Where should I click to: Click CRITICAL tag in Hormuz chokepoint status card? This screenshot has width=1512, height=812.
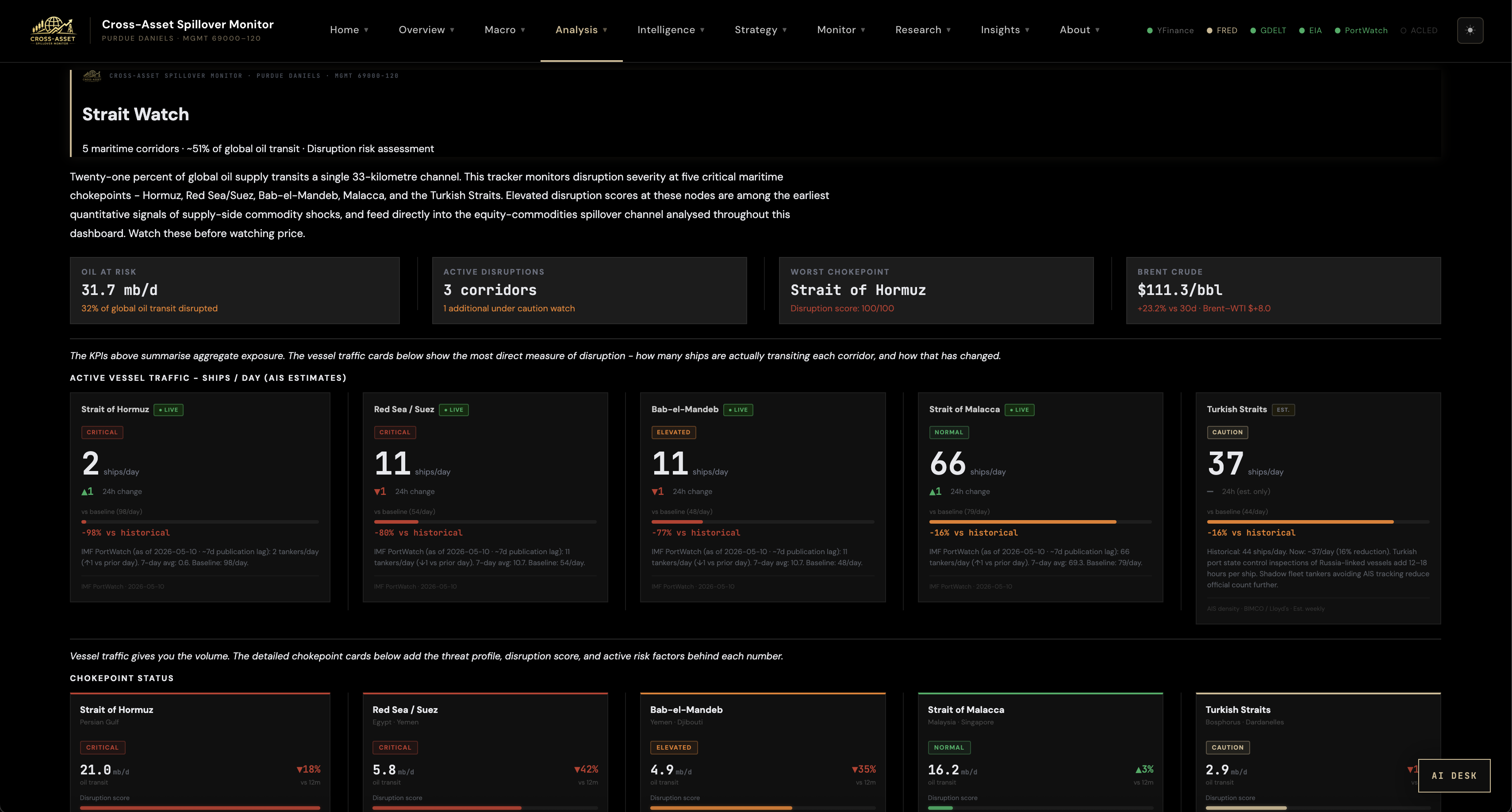102,747
